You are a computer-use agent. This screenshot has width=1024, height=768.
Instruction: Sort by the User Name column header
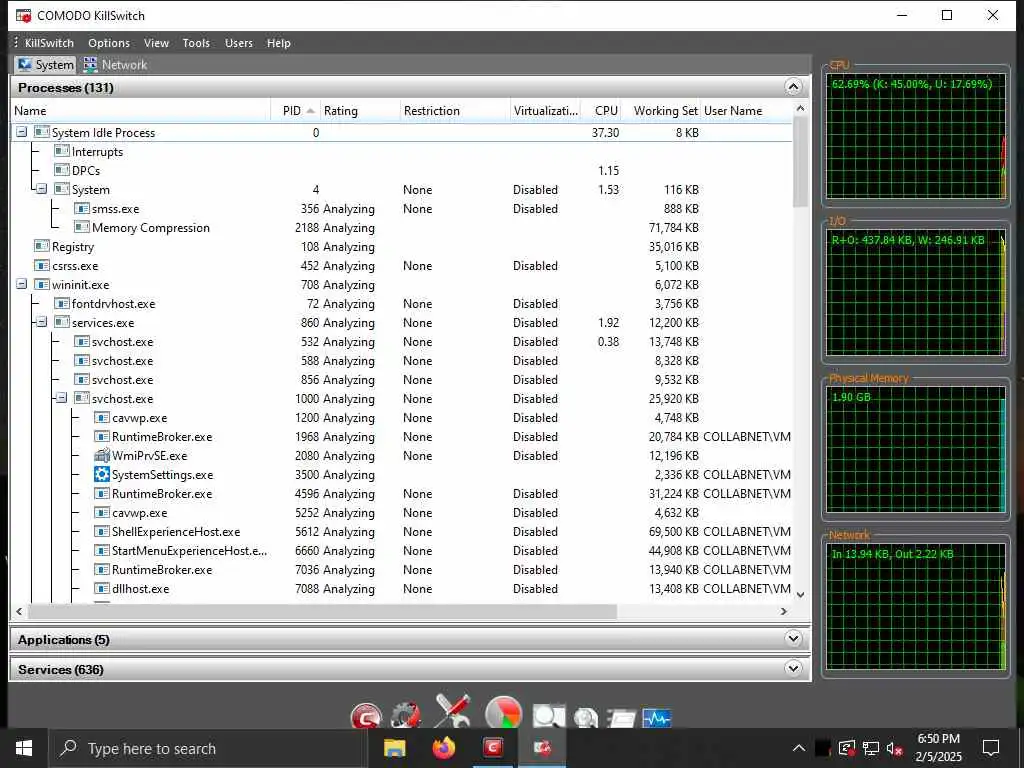[745, 111]
